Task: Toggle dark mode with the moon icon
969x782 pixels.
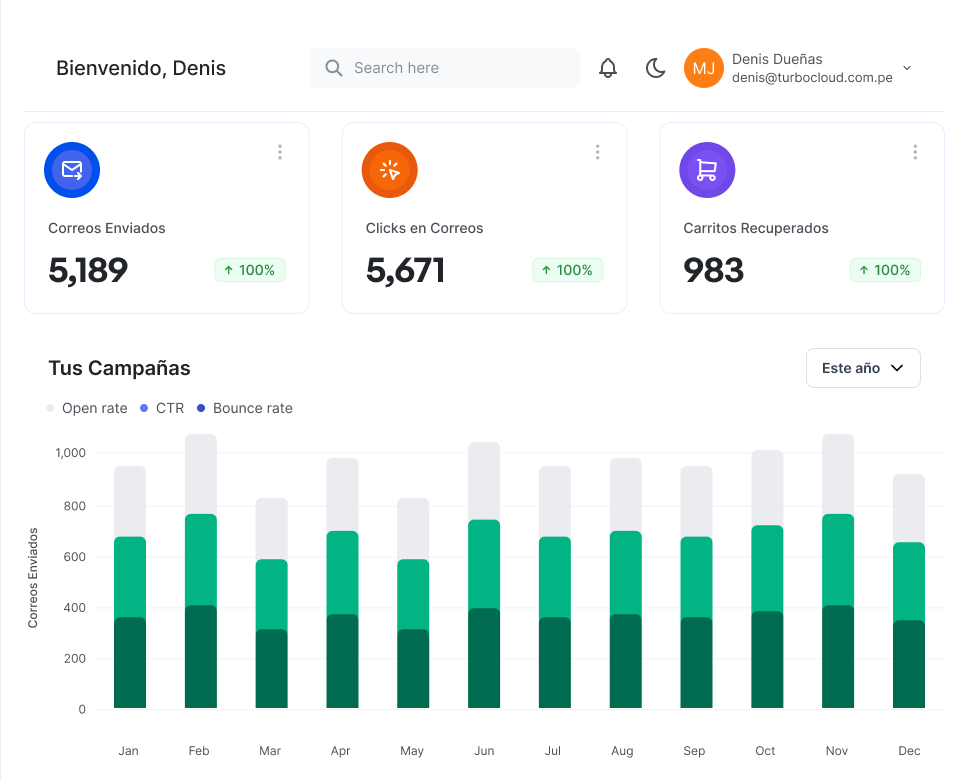Action: [655, 68]
